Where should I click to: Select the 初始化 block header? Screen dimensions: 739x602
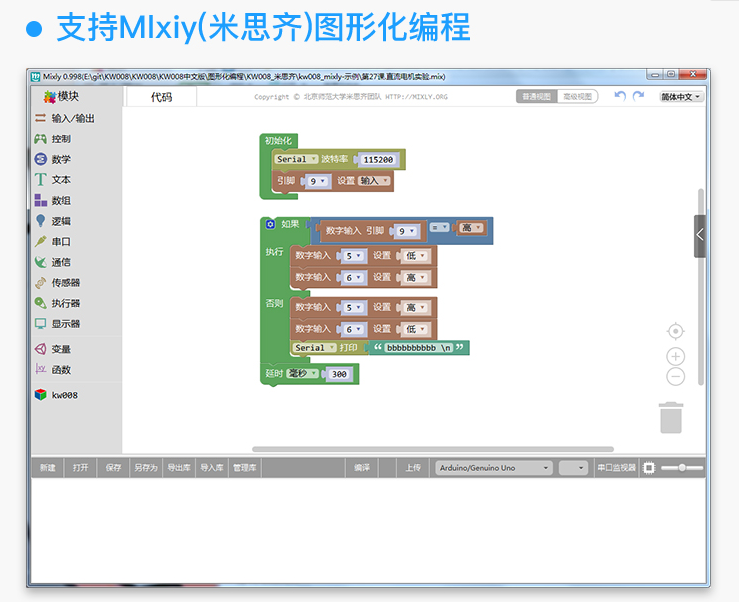click(x=278, y=140)
